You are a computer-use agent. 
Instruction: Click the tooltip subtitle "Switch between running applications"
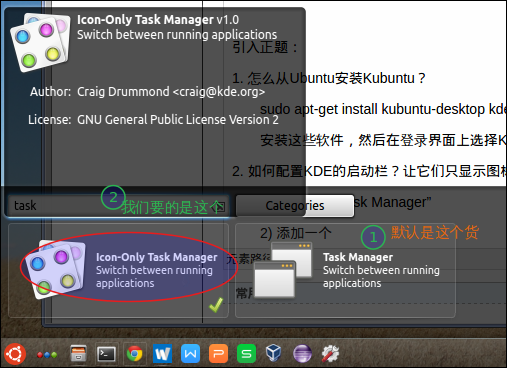click(177, 35)
